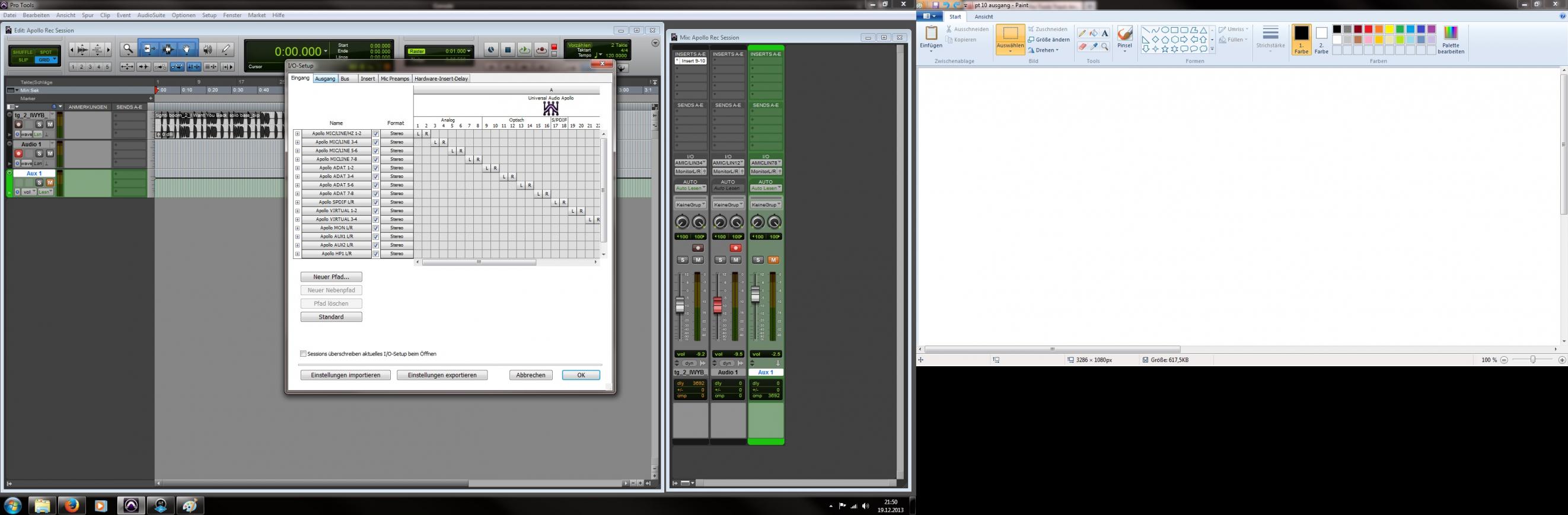This screenshot has width=1568, height=515.
Task: Click Einstellungen exportieren
Action: coord(442,376)
